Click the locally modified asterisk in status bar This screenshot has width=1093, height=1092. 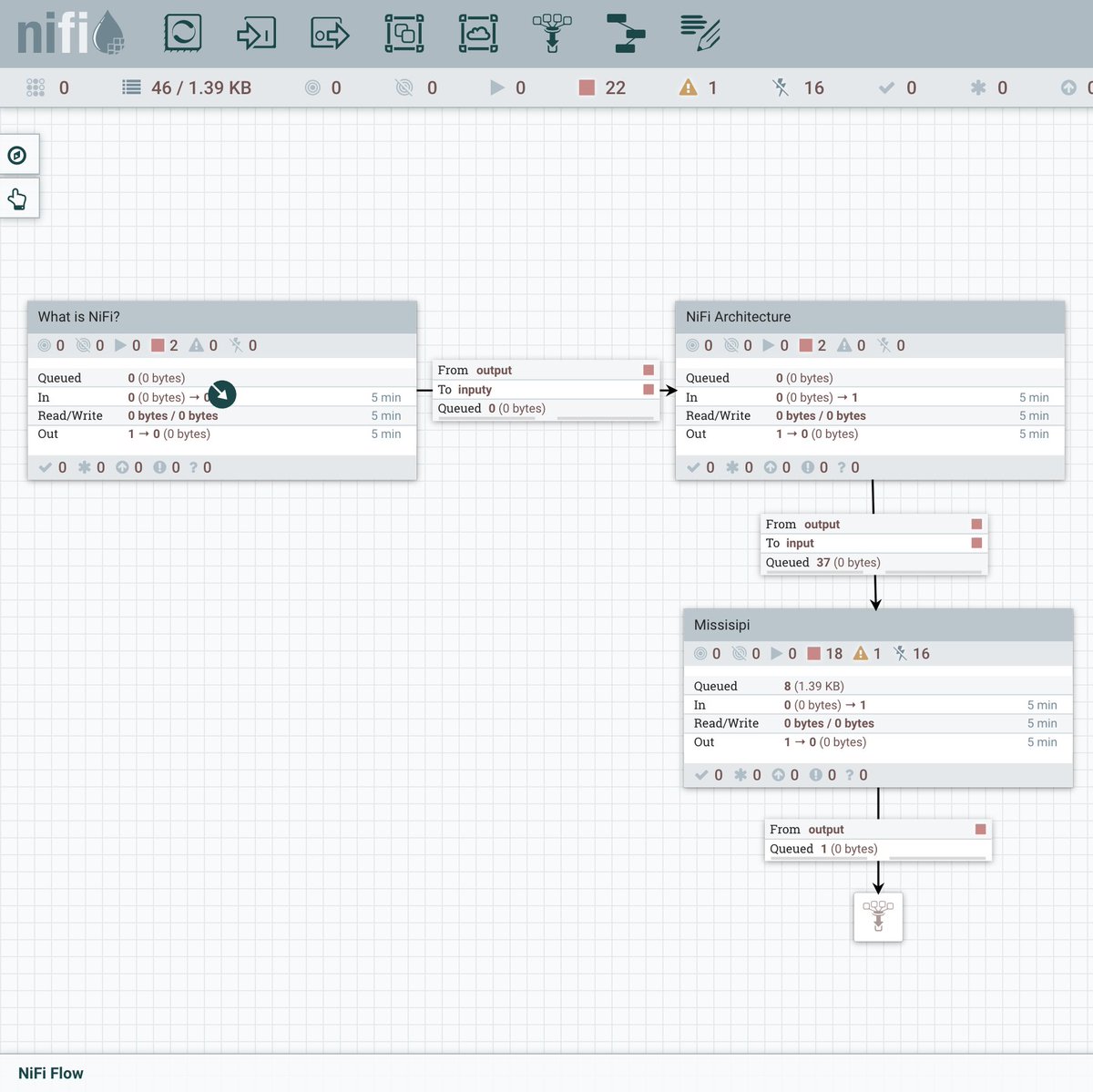pyautogui.click(x=978, y=87)
